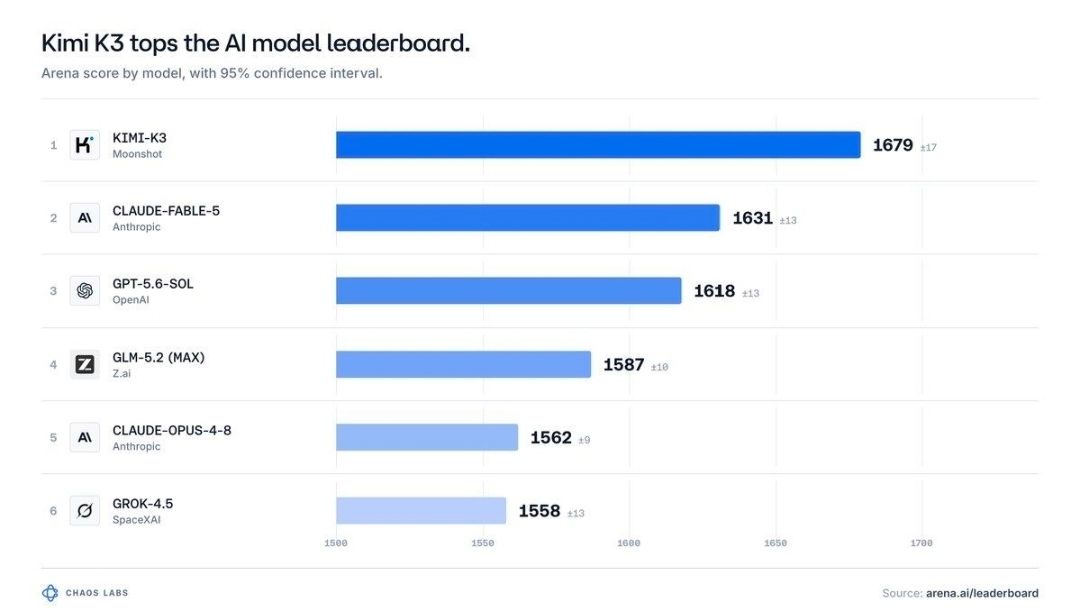Click the Chaos Labs logo icon

pos(50,593)
